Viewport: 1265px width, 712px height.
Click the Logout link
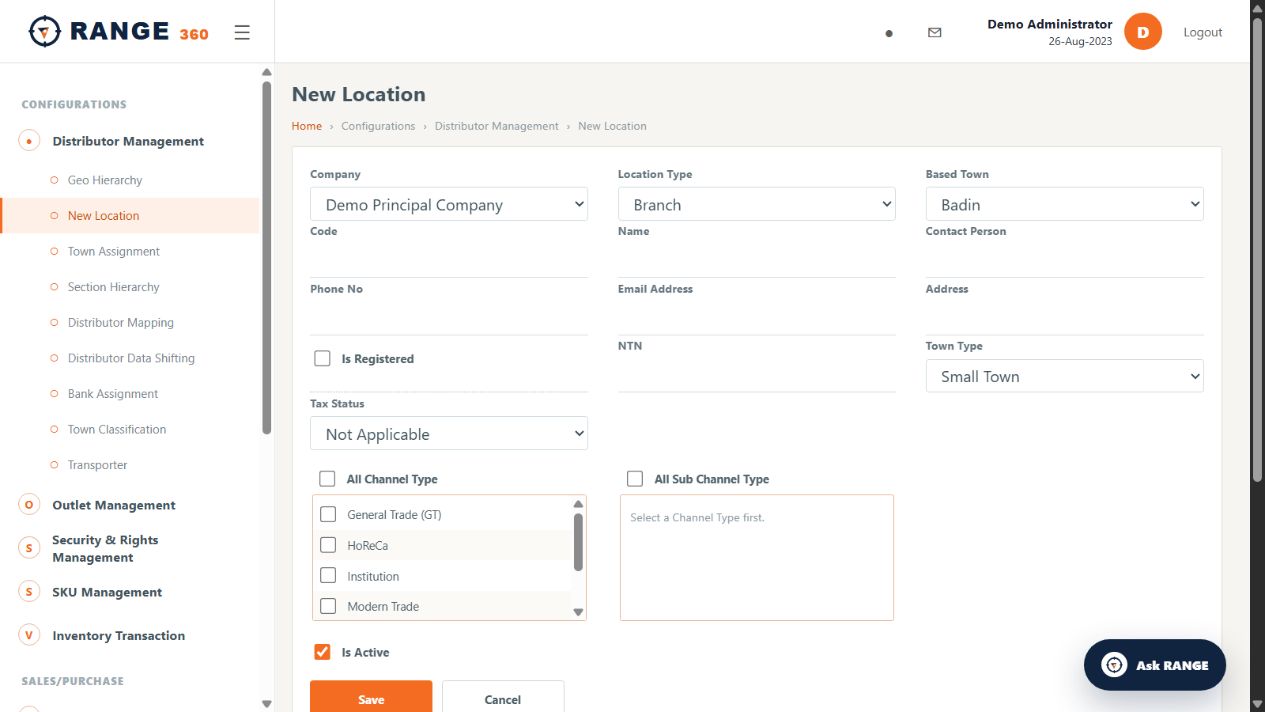pos(1203,32)
